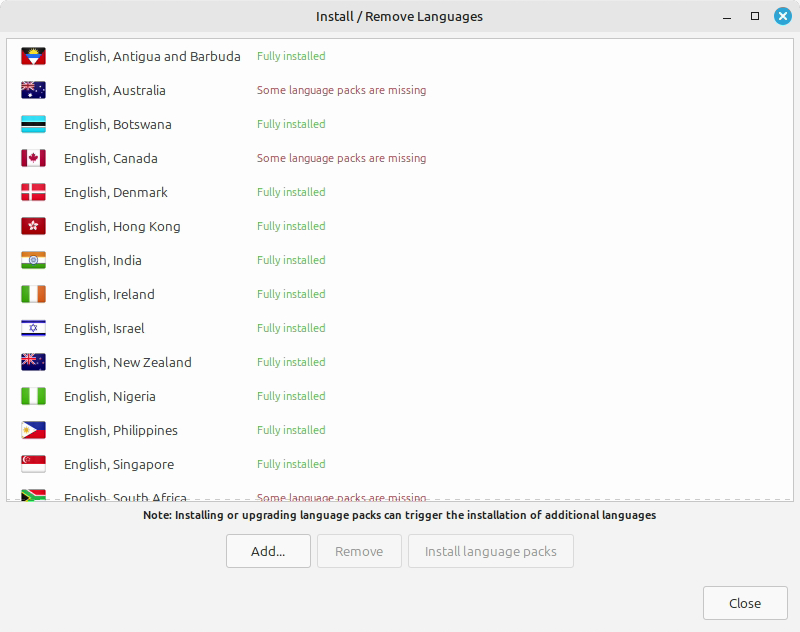Click the India flag icon

click(33, 261)
